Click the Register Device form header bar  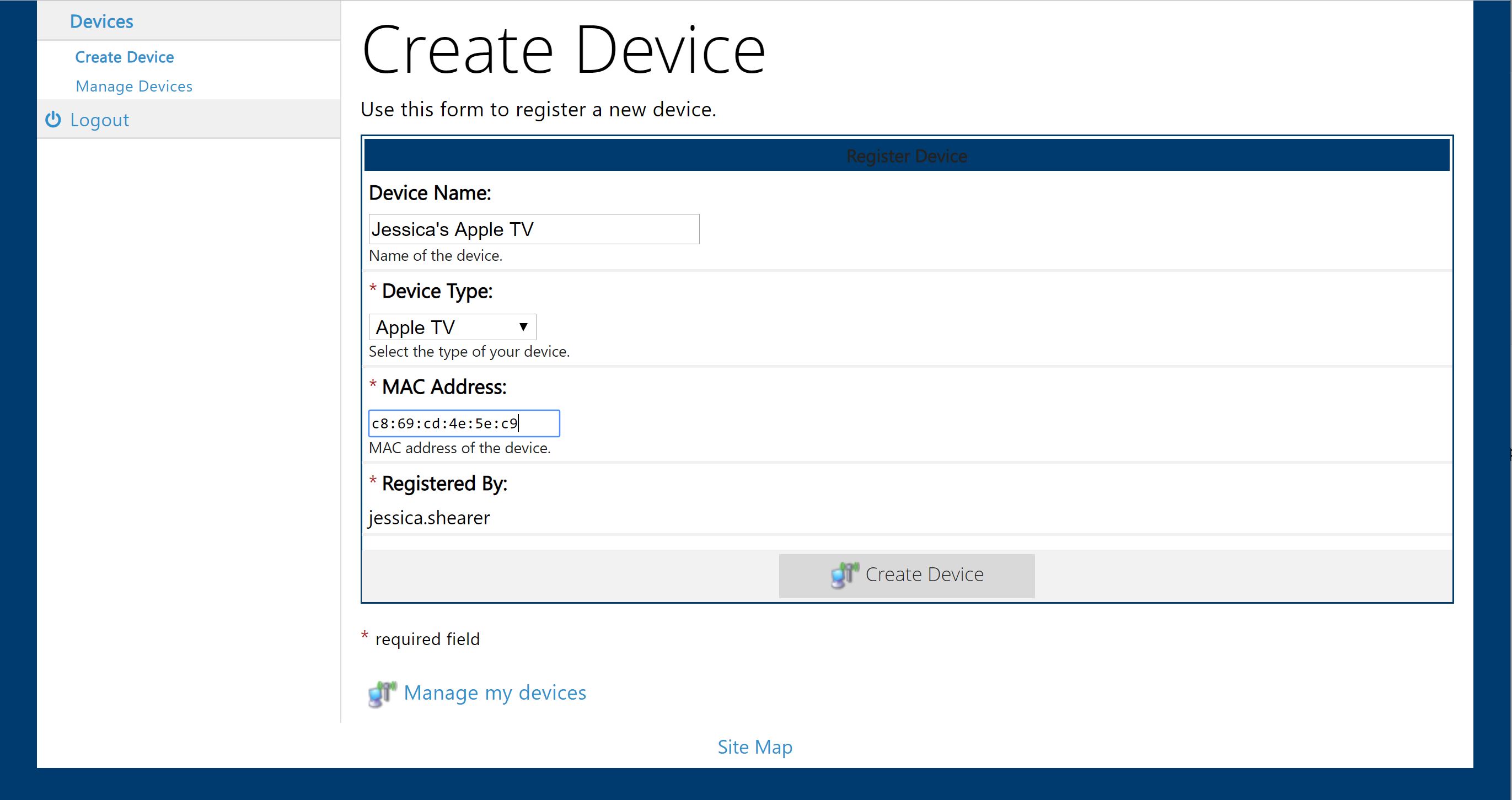coord(906,156)
